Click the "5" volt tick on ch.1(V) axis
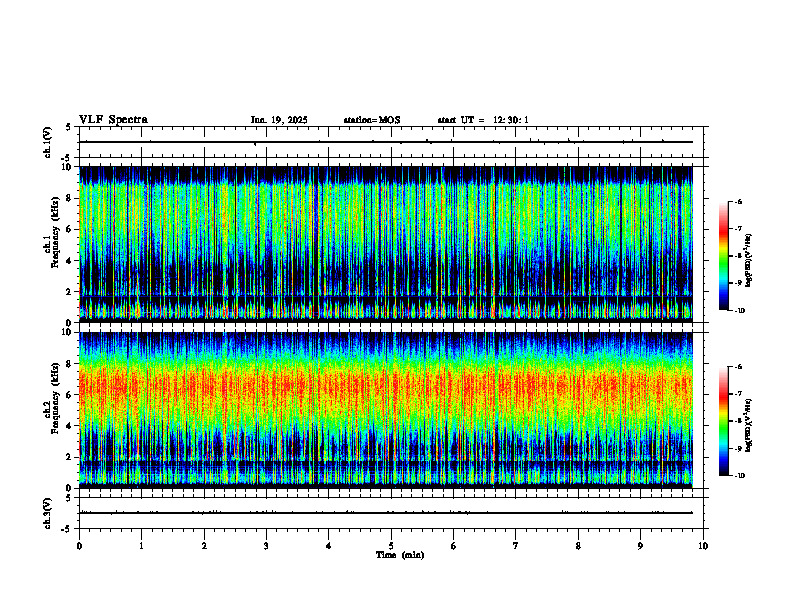Image resolution: width=792 pixels, height=612 pixels. 69,127
